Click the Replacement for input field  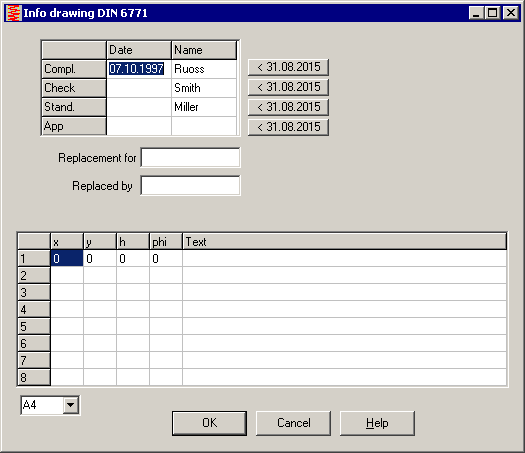pyautogui.click(x=190, y=157)
